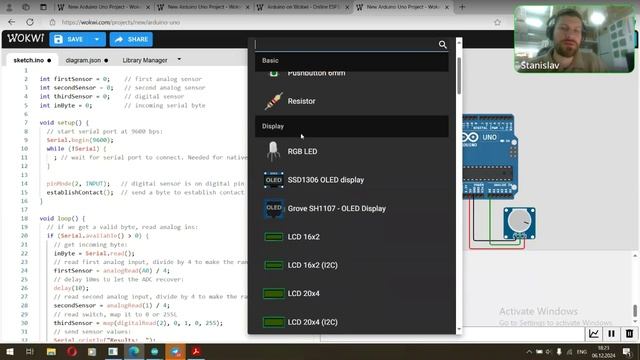Save the project with SAVE button
The width and height of the screenshot is (640, 360).
pos(69,40)
